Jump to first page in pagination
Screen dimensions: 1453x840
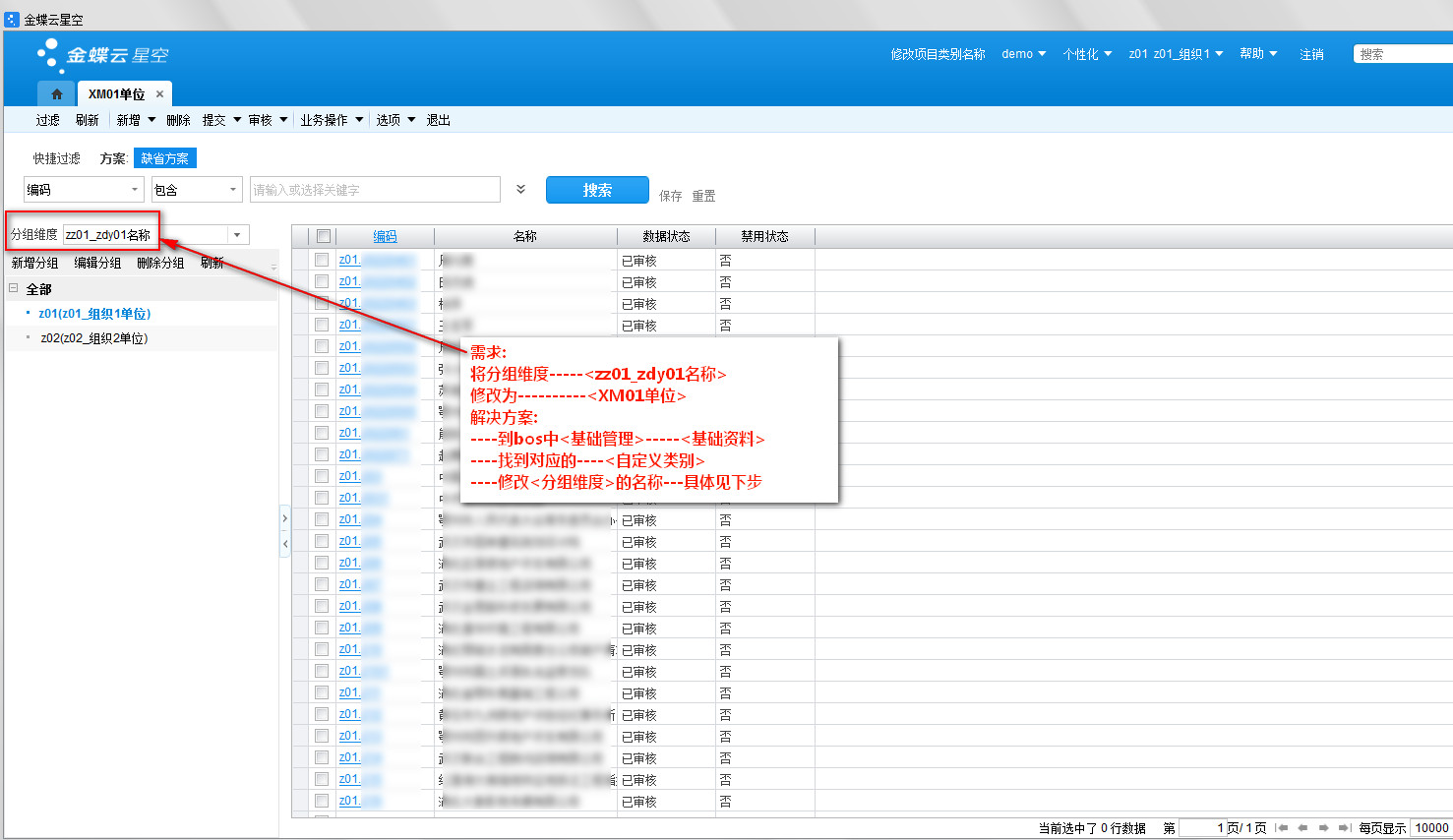click(x=1282, y=828)
